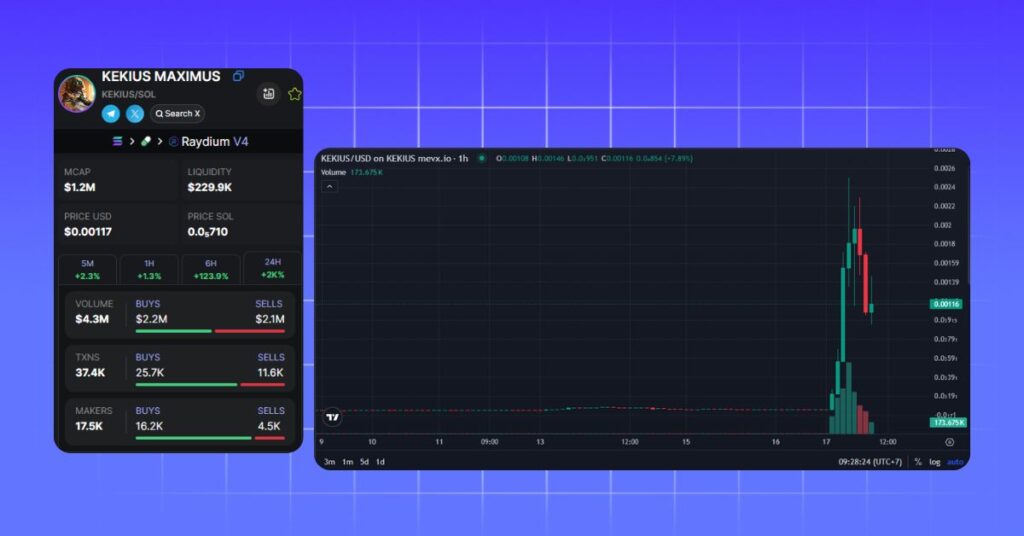The width and height of the screenshot is (1024, 536).
Task: Click the PRICE USD $0.00117 value
Action: click(88, 232)
